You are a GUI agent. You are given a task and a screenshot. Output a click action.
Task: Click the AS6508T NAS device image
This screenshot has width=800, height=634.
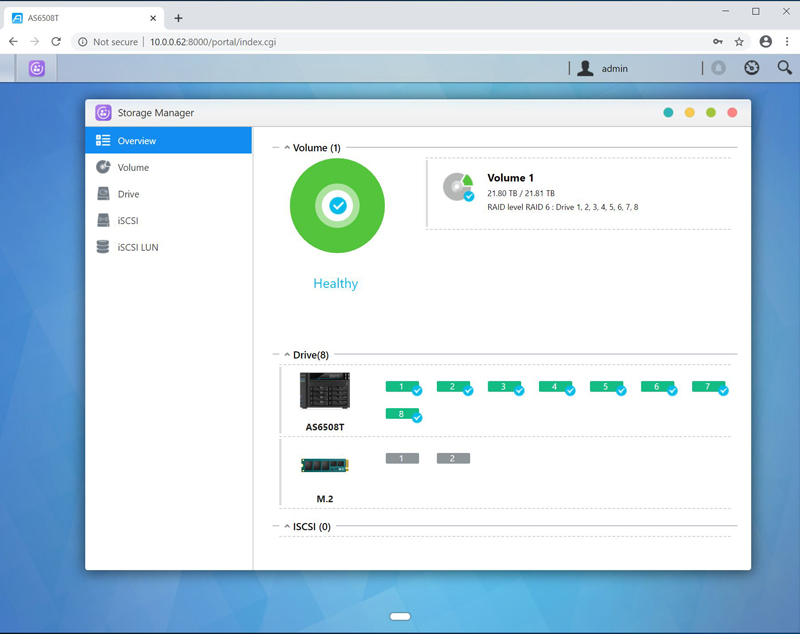click(325, 391)
